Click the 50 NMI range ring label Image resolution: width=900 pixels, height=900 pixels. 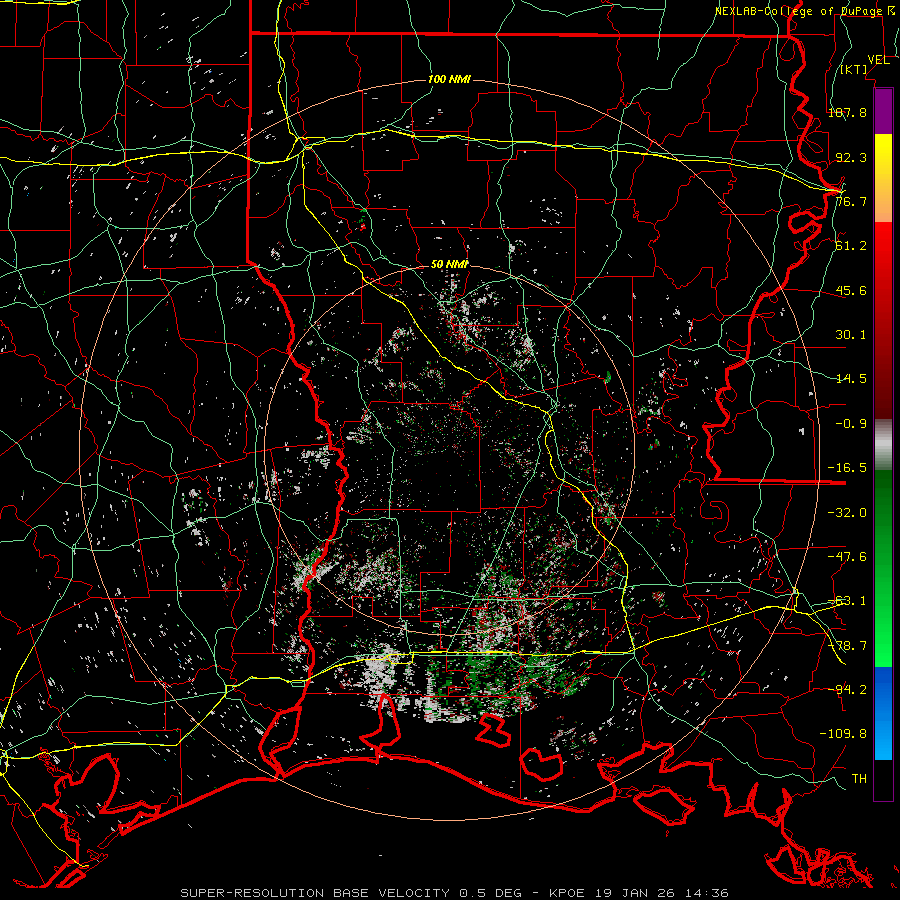(449, 265)
